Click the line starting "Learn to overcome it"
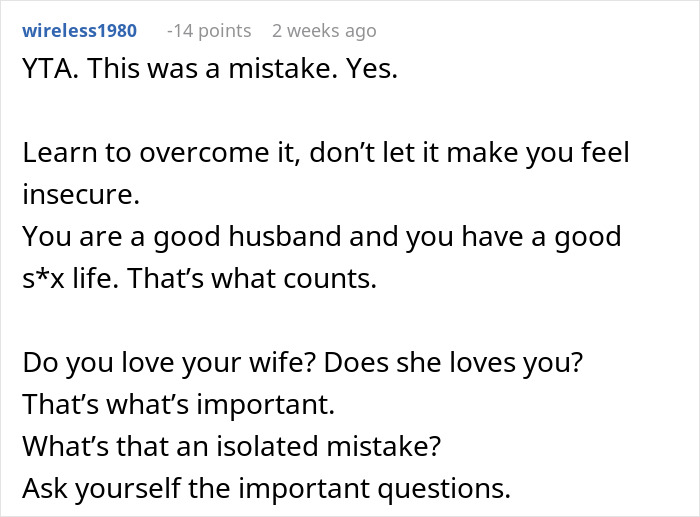This screenshot has height=517, width=700. [x=326, y=154]
